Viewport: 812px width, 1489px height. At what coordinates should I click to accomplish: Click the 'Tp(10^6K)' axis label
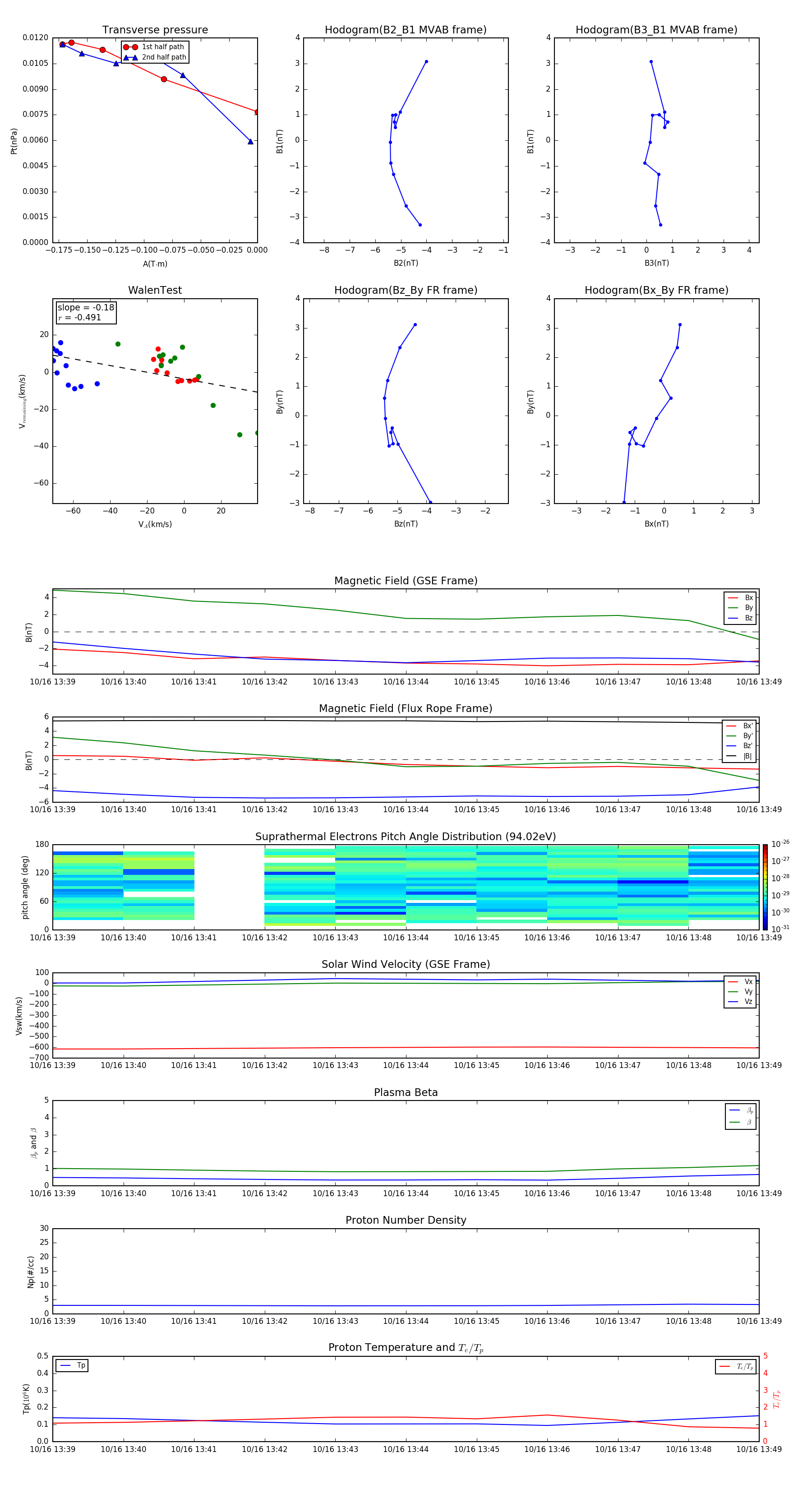pyautogui.click(x=26, y=1399)
